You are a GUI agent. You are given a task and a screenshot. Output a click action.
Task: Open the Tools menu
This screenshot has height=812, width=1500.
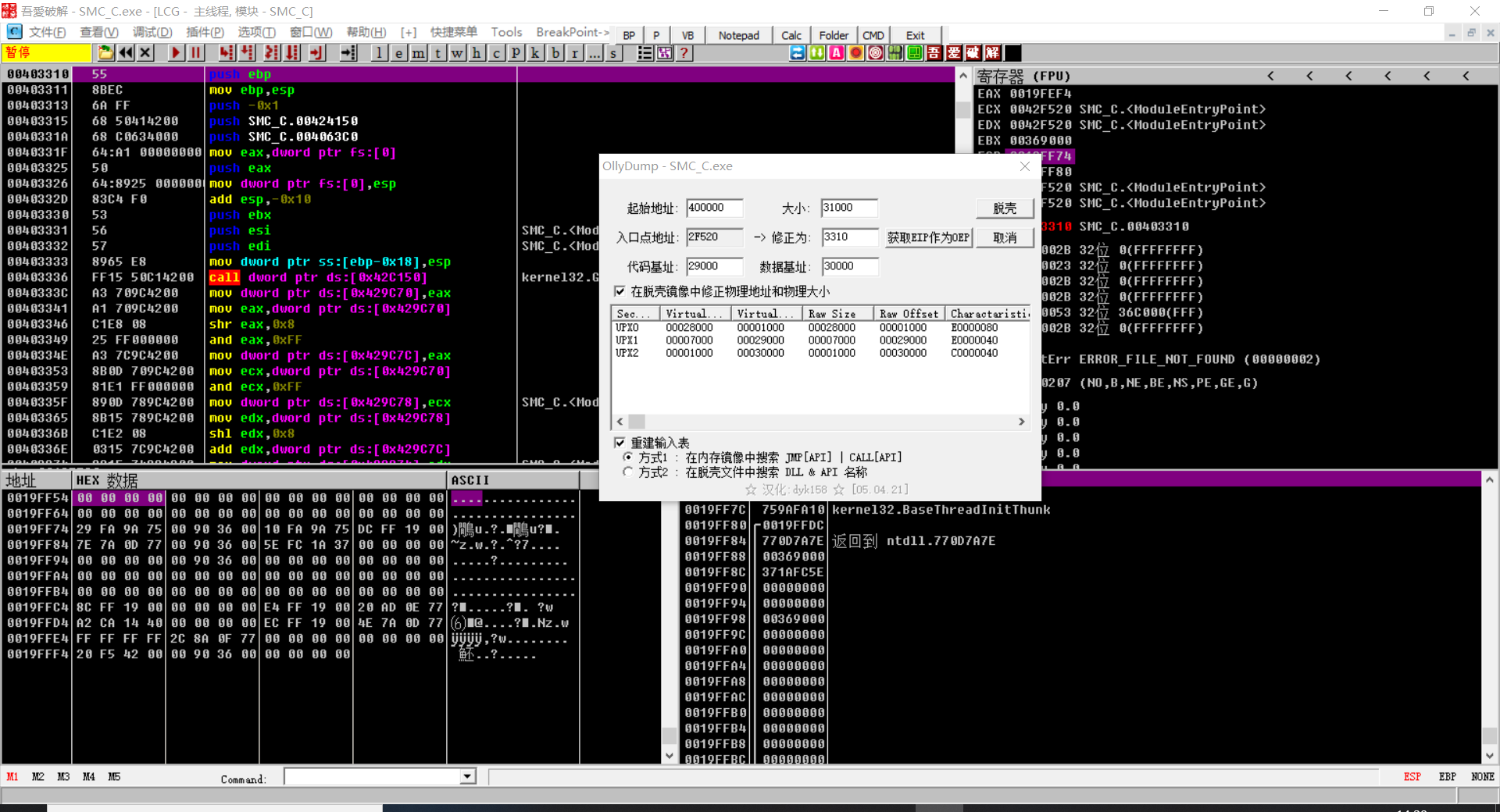coord(506,32)
